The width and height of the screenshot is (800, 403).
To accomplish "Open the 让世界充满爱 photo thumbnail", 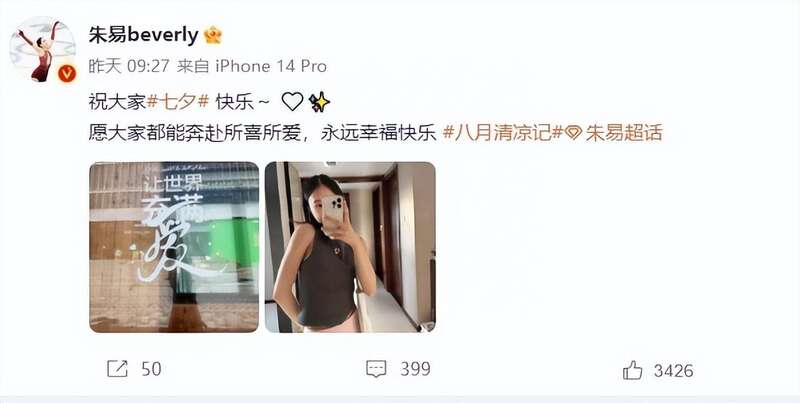I will pyautogui.click(x=174, y=247).
